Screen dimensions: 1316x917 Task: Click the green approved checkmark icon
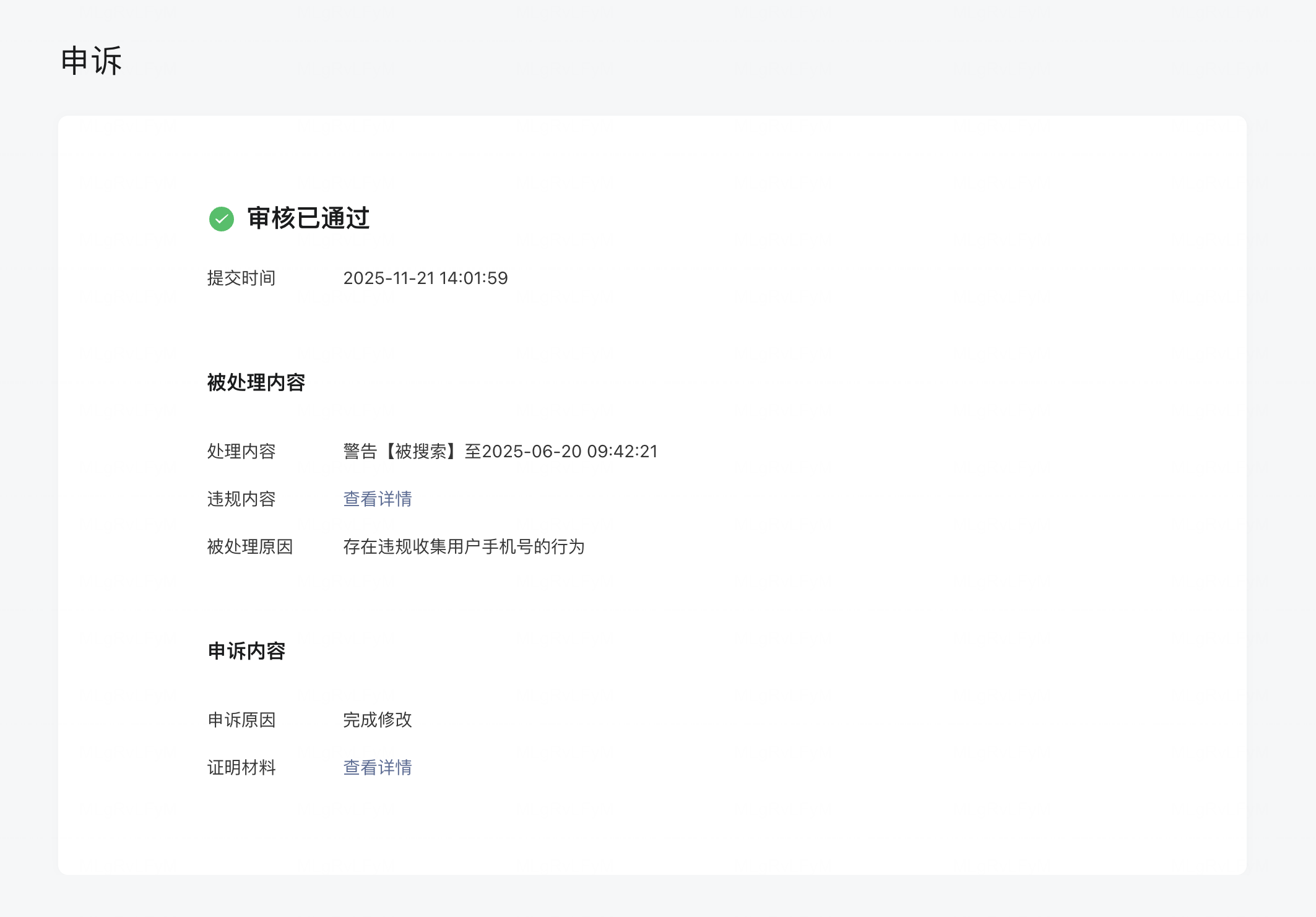[x=221, y=219]
